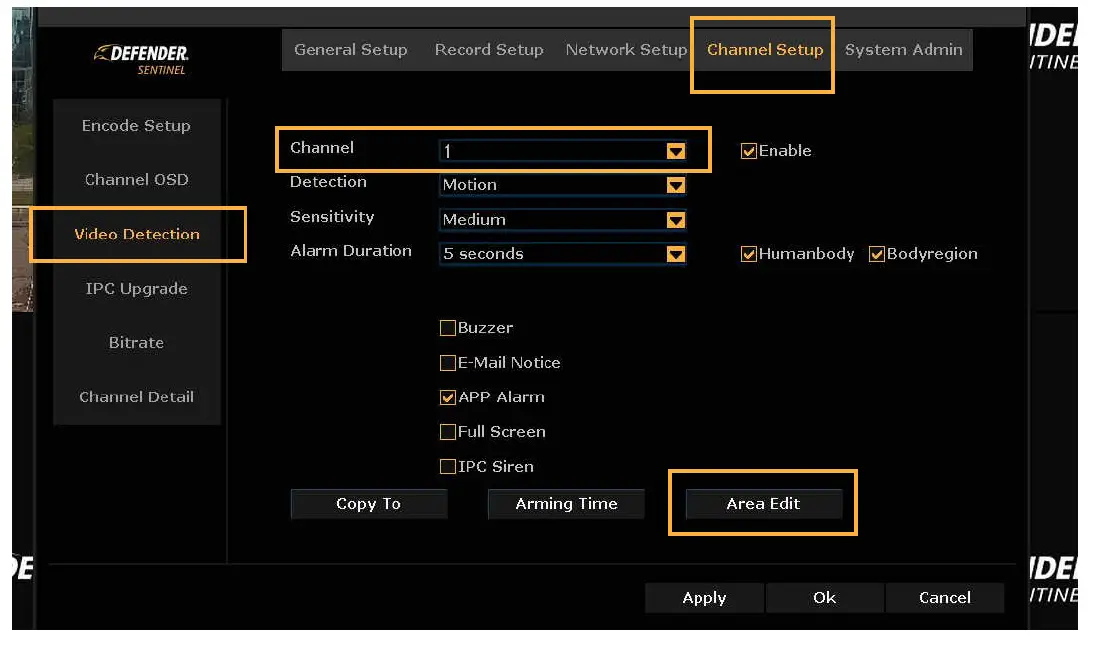Open the General Setup tab
The width and height of the screenshot is (1115, 658).
(x=351, y=50)
